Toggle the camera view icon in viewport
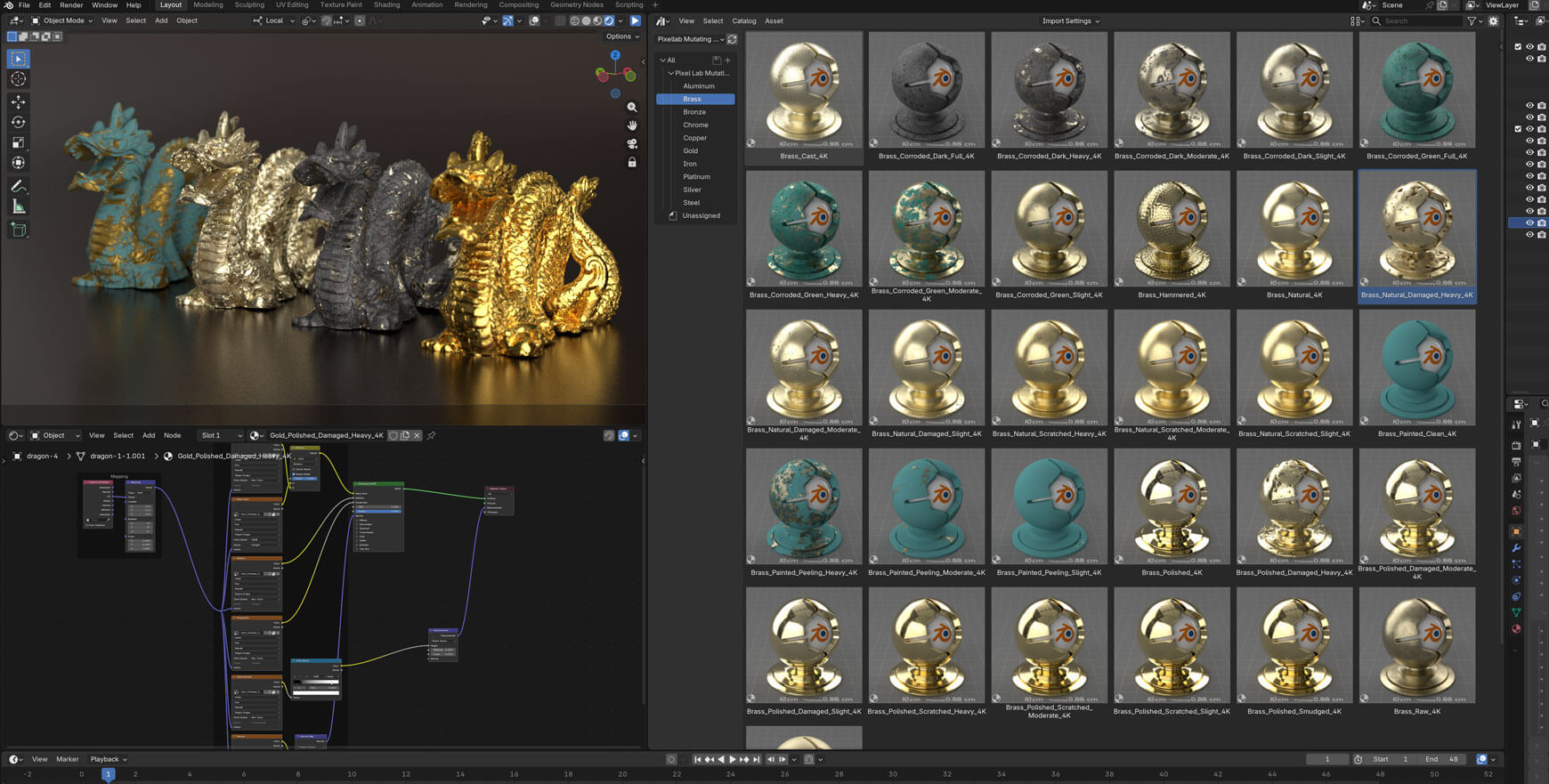This screenshot has height=784, width=1549. pos(632,144)
